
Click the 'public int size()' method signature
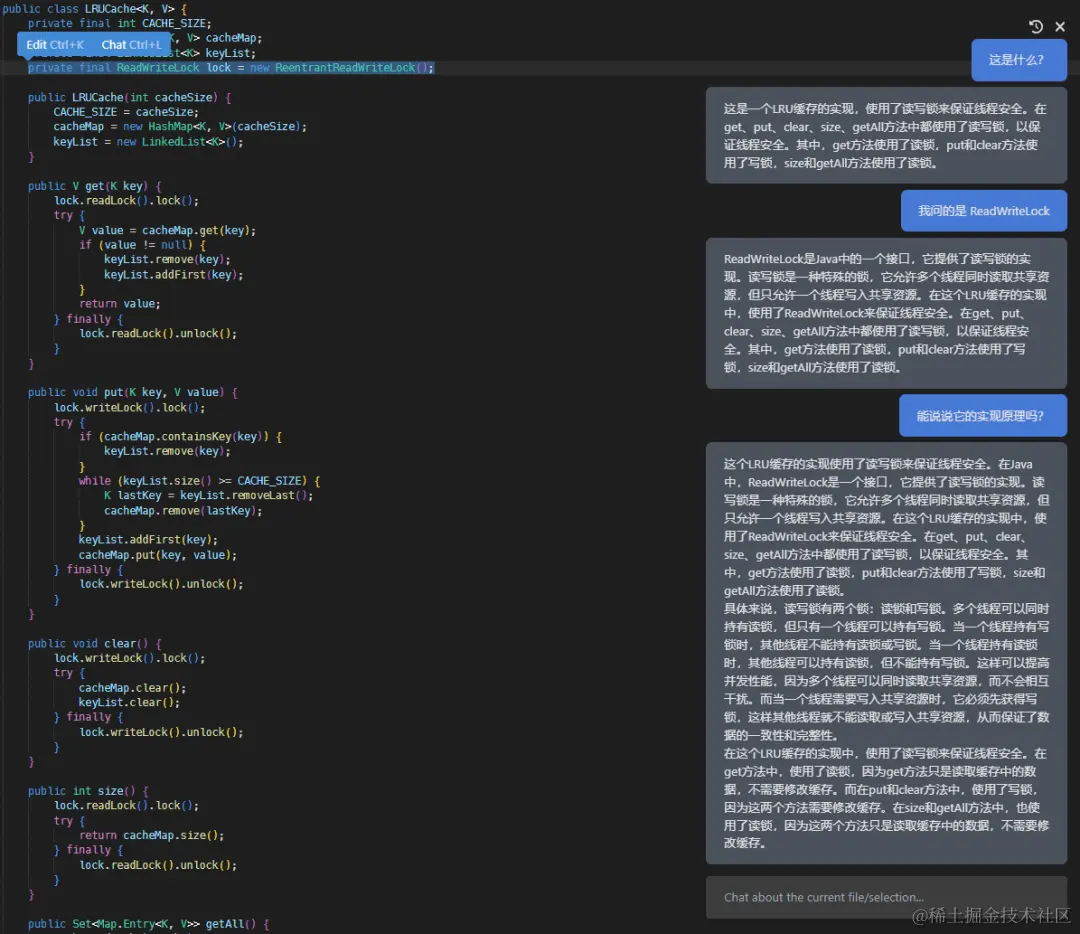88,791
